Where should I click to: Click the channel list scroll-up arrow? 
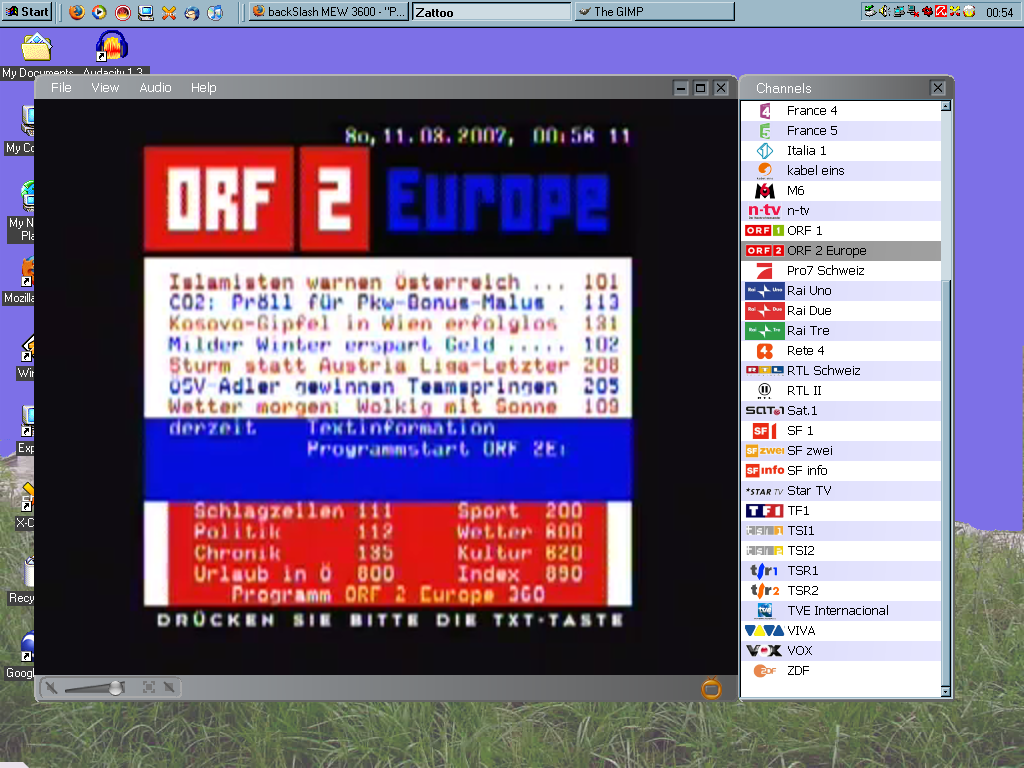click(x=946, y=106)
